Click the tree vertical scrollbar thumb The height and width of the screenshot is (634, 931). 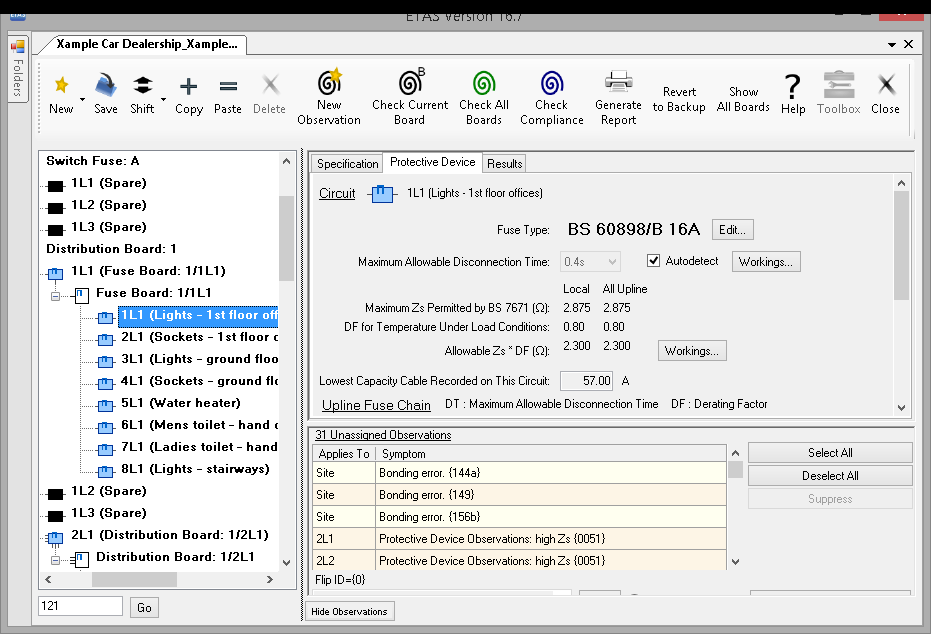286,237
